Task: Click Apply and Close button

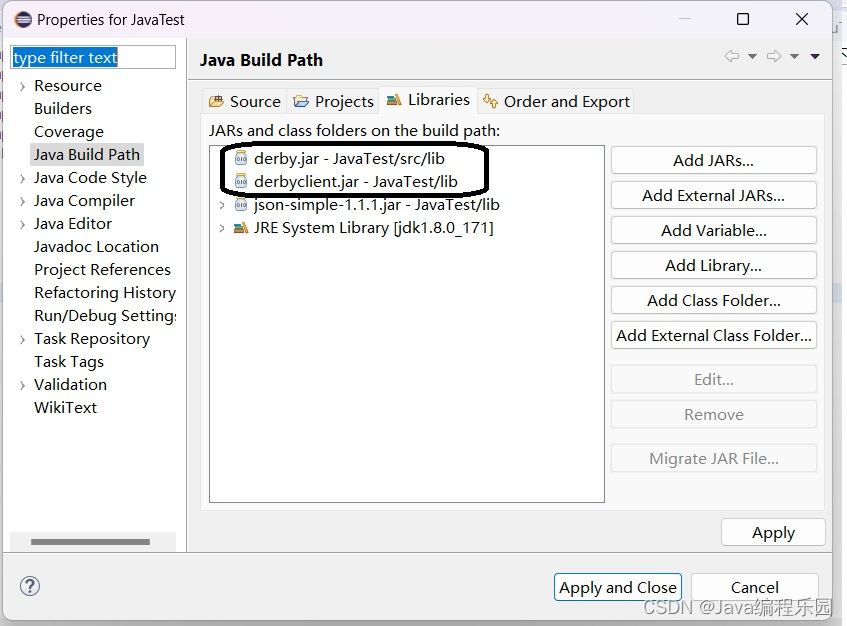Action: pyautogui.click(x=617, y=587)
